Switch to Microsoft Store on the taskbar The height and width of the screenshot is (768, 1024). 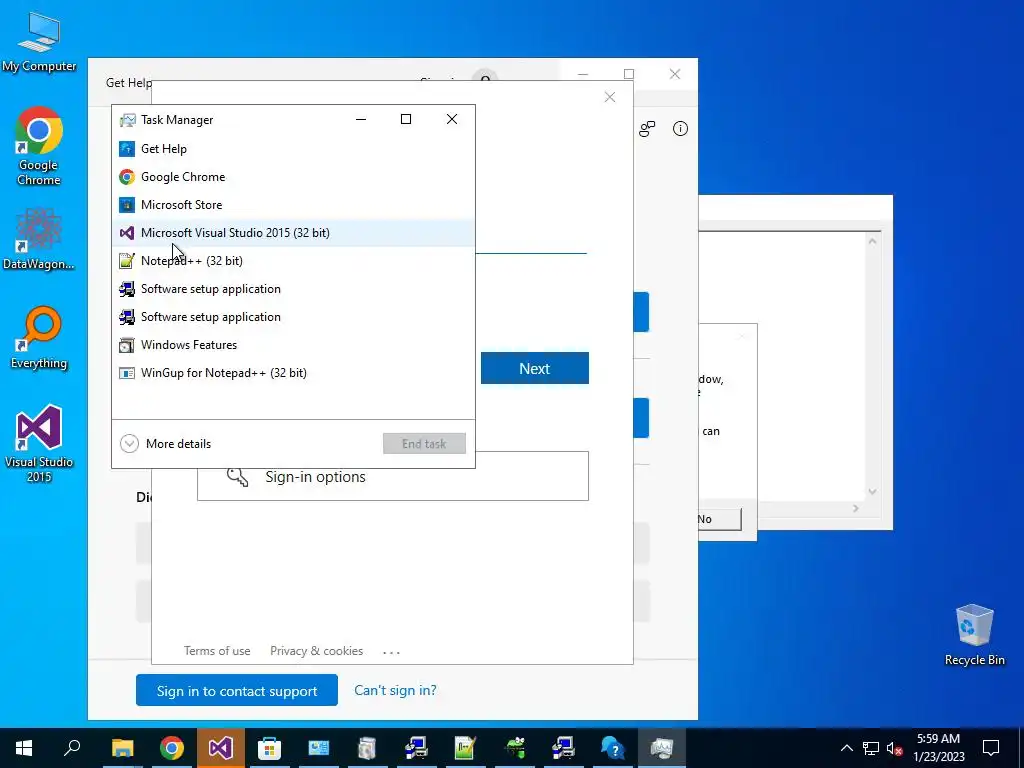pyautogui.click(x=270, y=748)
